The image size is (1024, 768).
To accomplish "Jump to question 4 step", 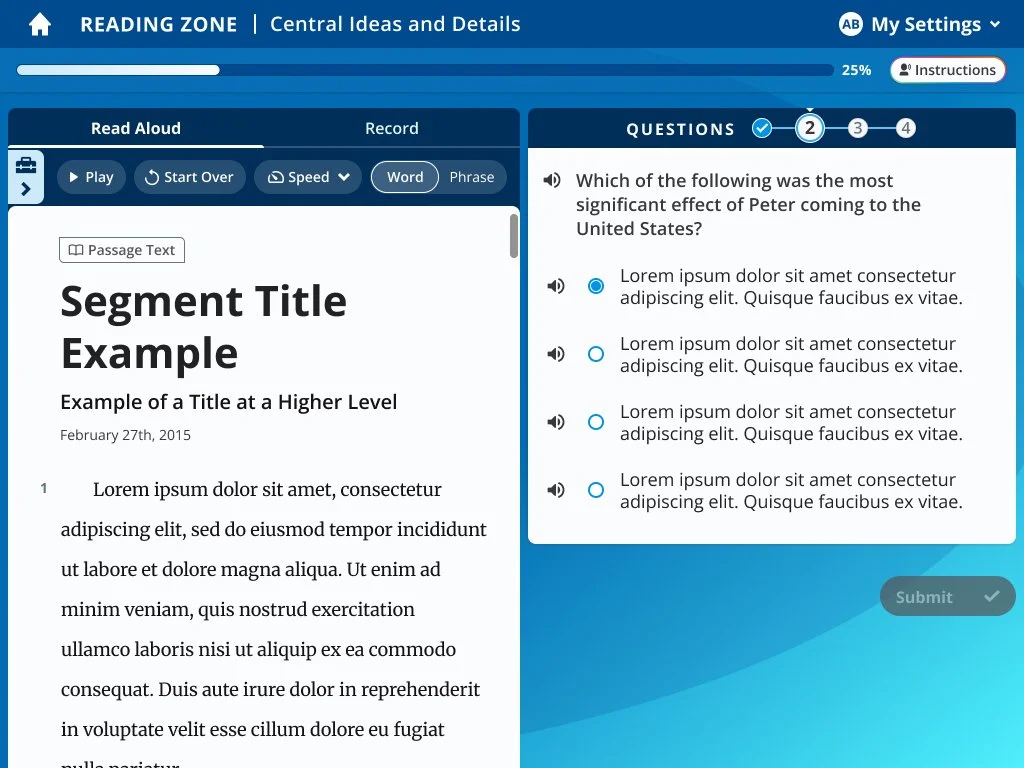I will (x=906, y=128).
